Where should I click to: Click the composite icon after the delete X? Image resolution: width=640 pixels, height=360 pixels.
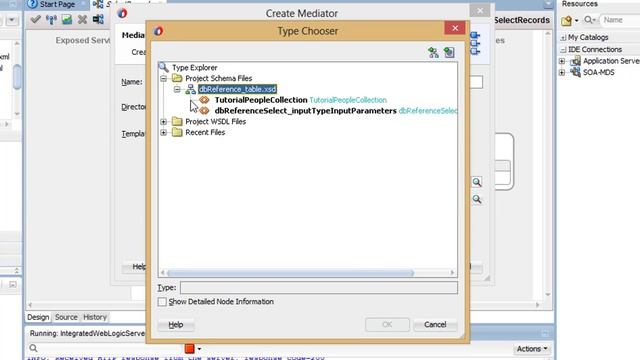[x=98, y=19]
